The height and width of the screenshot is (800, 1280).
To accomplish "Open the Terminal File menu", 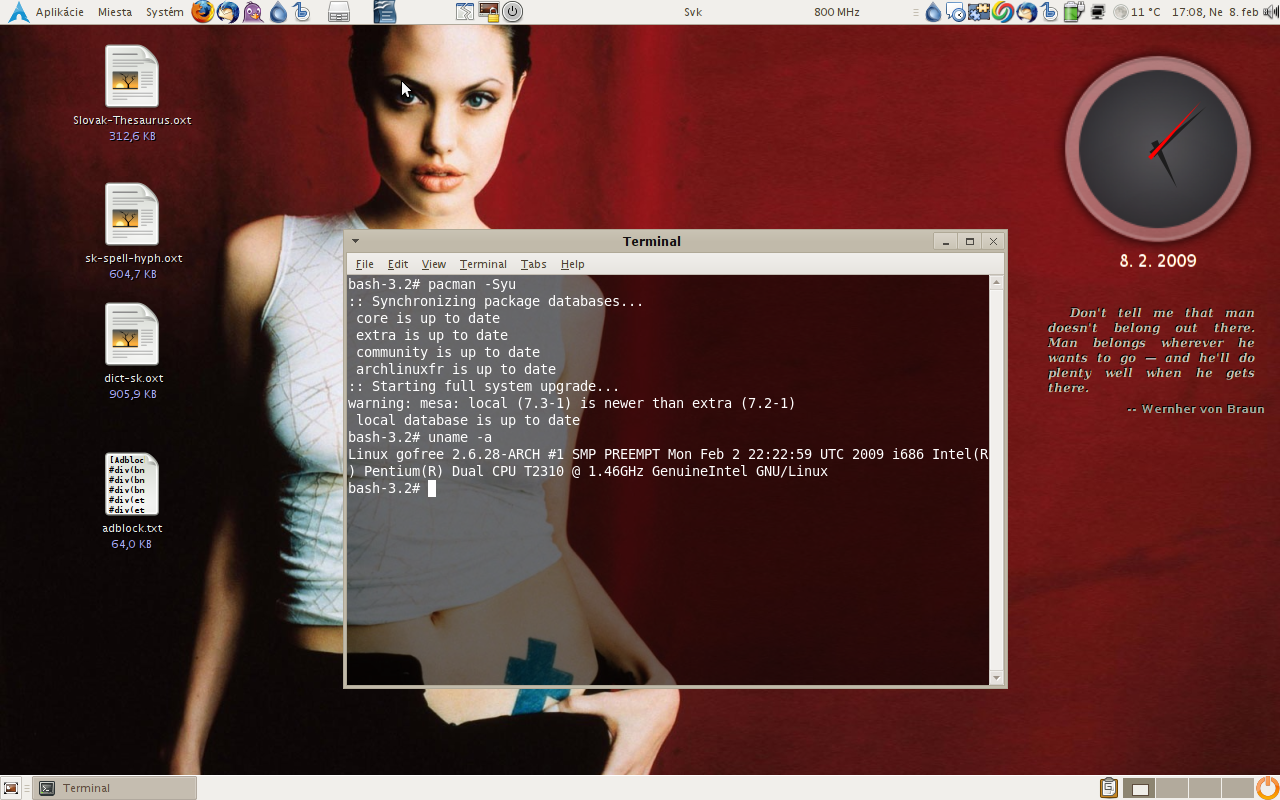I will tap(365, 264).
